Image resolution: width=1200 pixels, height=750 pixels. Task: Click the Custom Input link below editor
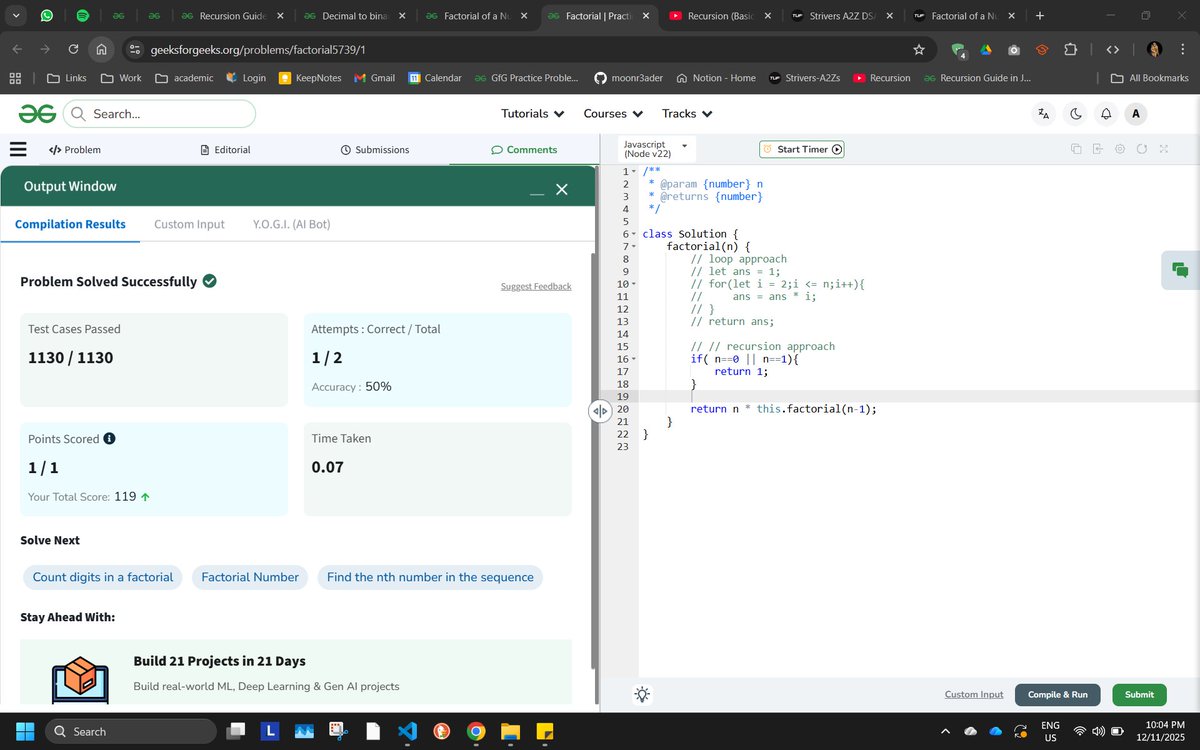974,694
